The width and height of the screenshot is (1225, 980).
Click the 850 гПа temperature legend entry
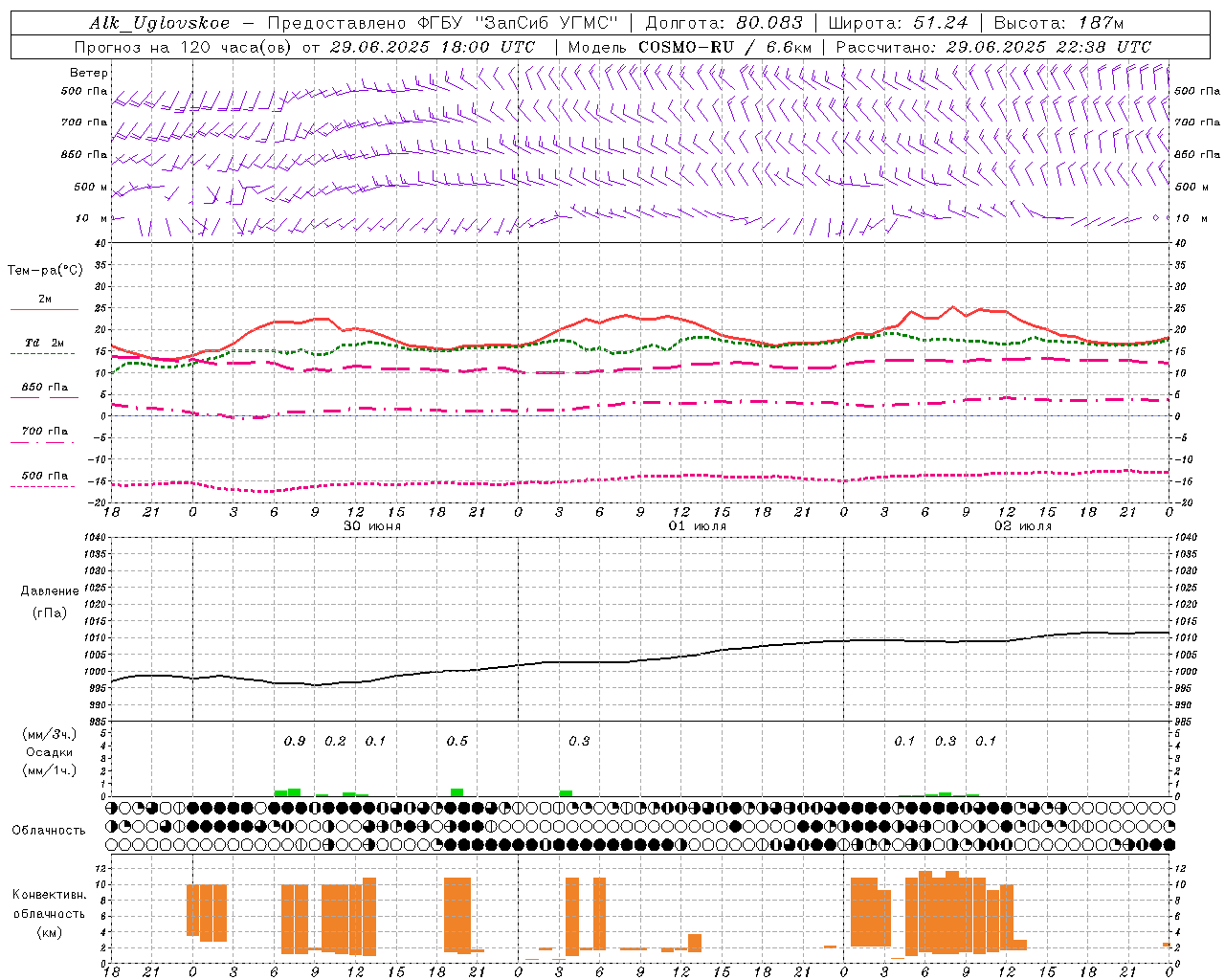point(45,388)
